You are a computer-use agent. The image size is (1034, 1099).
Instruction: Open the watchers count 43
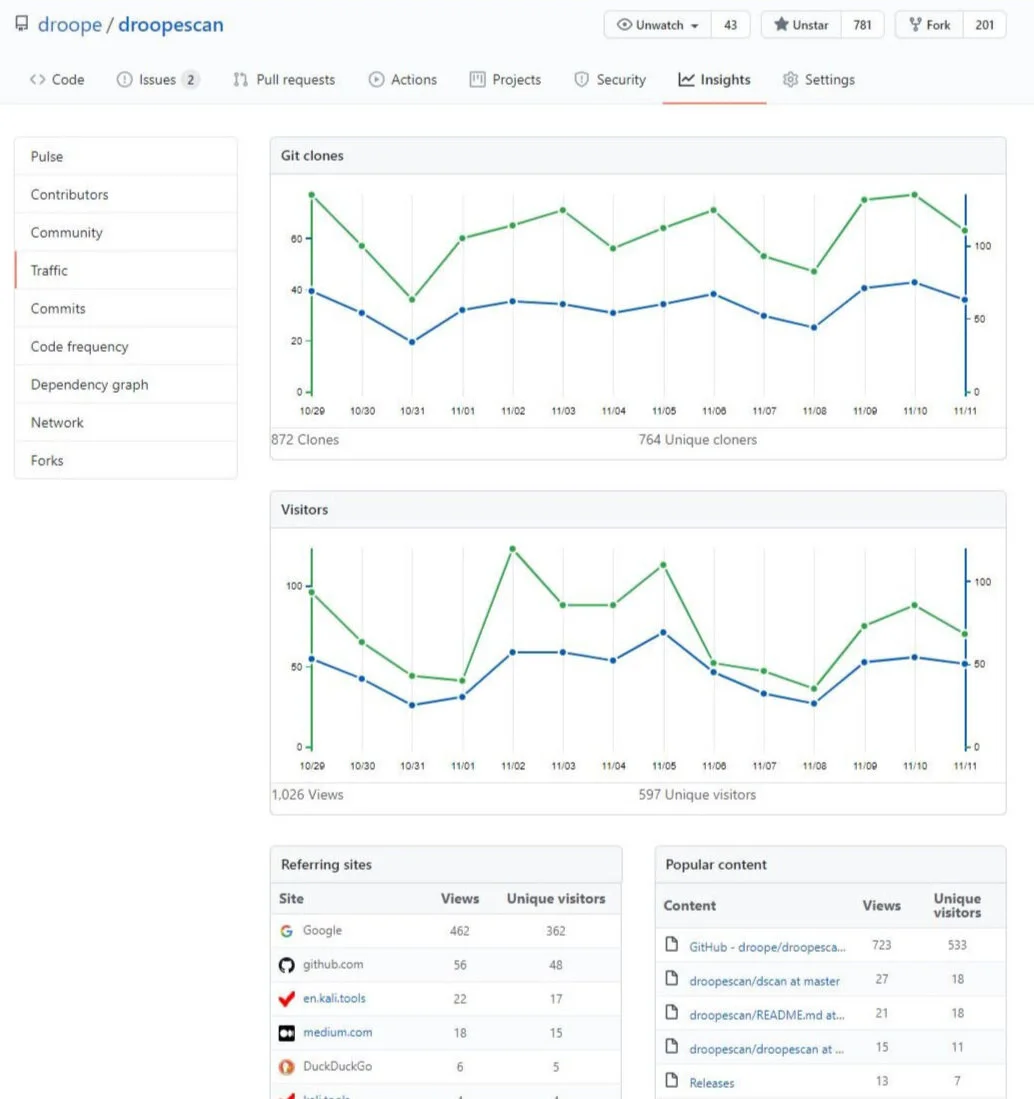pyautogui.click(x=730, y=25)
